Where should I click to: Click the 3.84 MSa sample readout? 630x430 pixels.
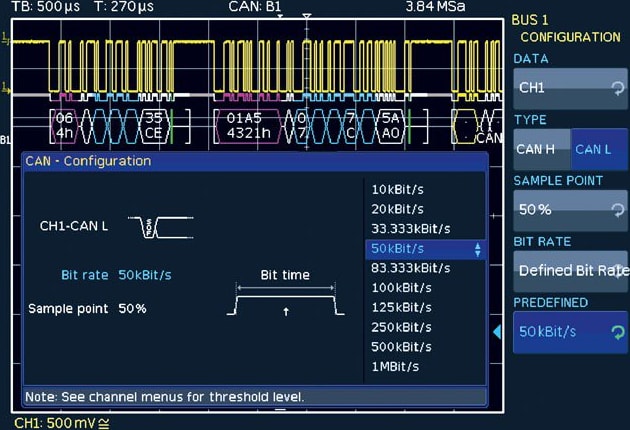click(x=436, y=6)
